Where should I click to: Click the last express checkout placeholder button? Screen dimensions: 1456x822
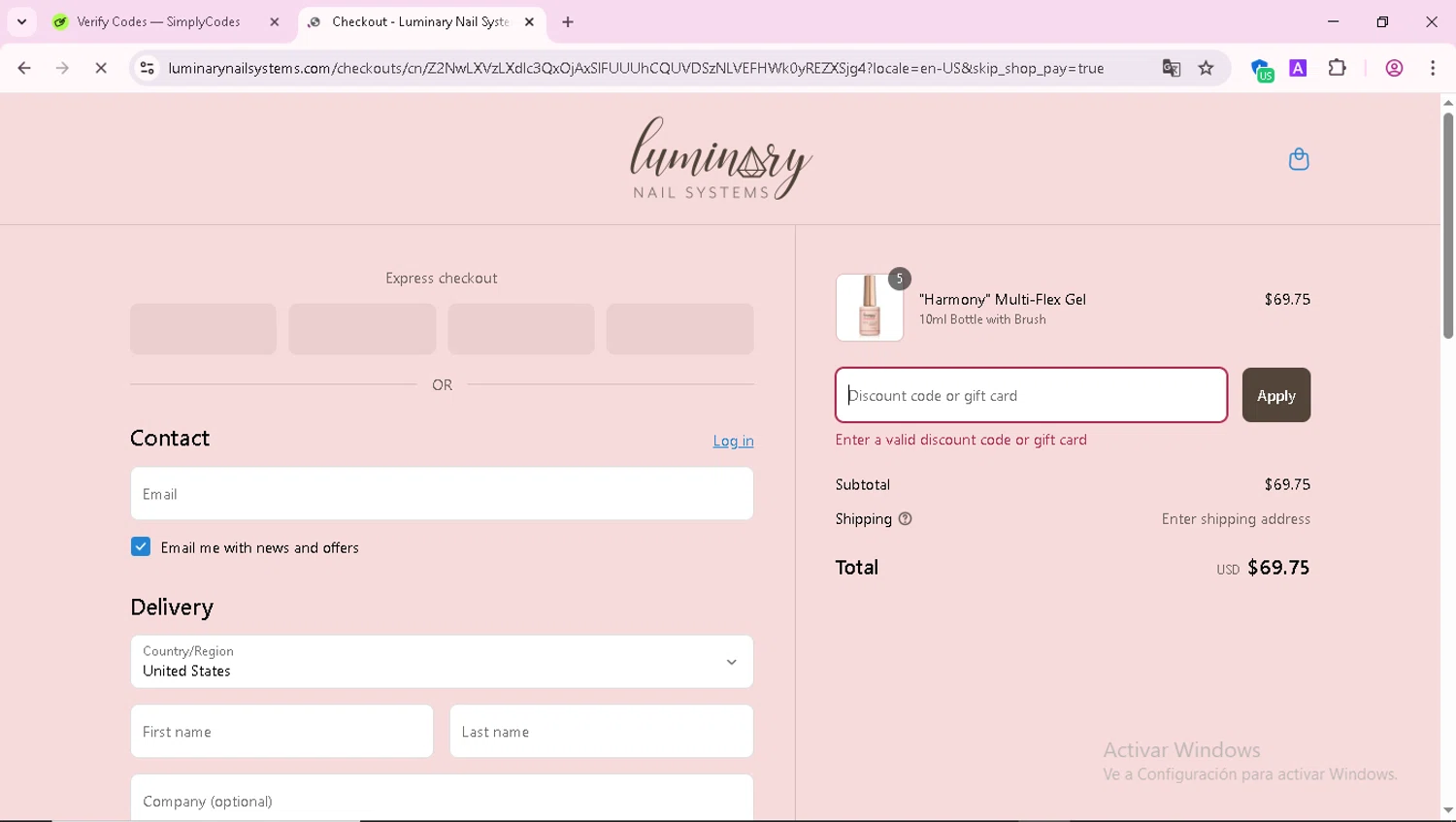pos(680,329)
